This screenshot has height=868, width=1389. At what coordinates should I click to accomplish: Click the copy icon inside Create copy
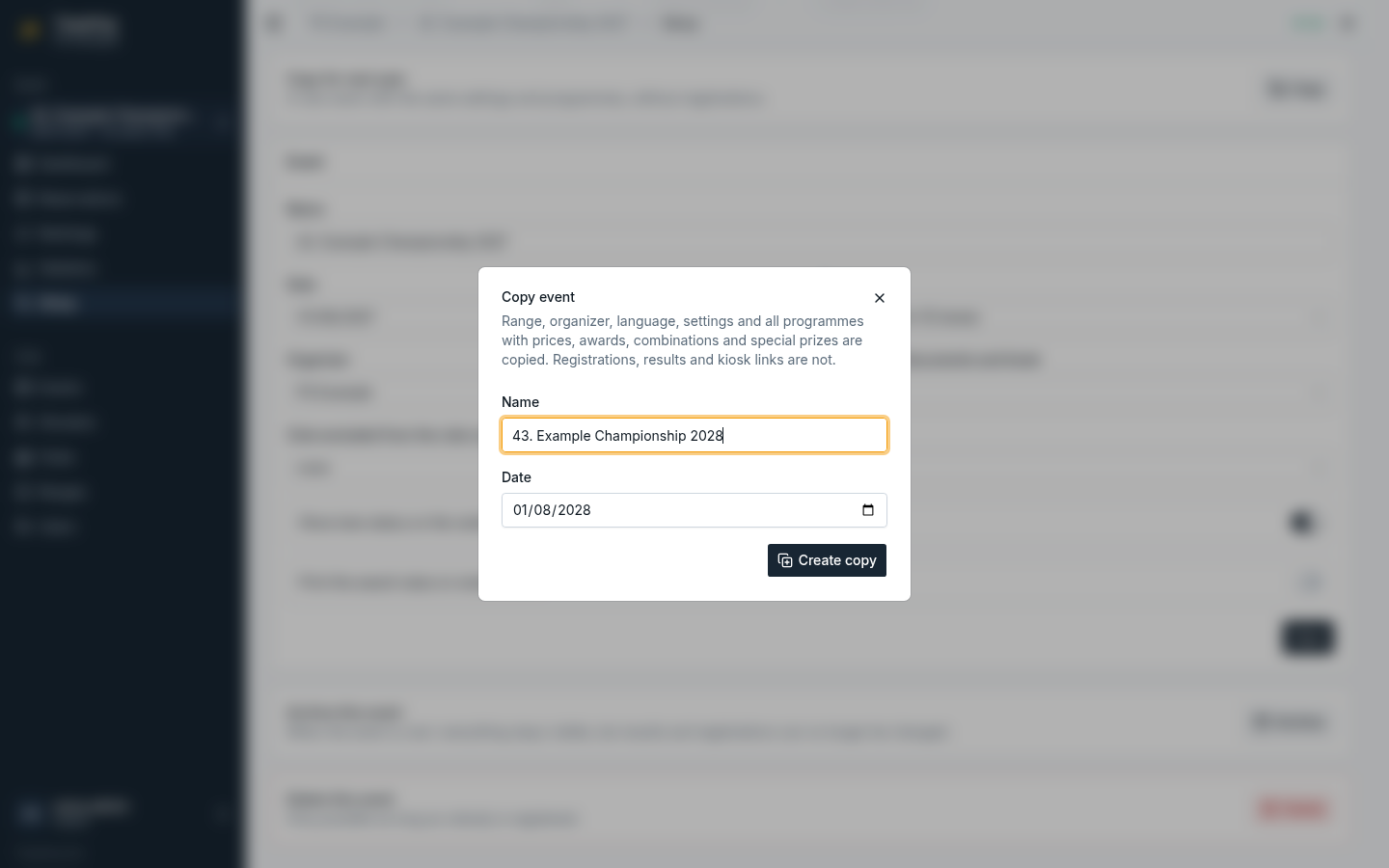[785, 560]
